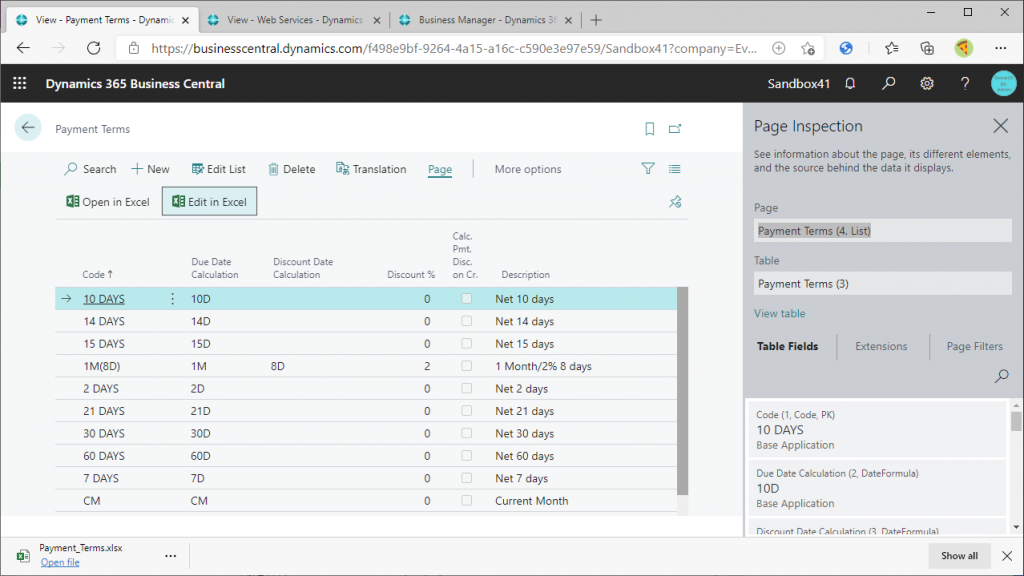
Task: Toggle Calc. Pmt. Disc. checkbox for 10 DAYS
Action: coord(466,298)
